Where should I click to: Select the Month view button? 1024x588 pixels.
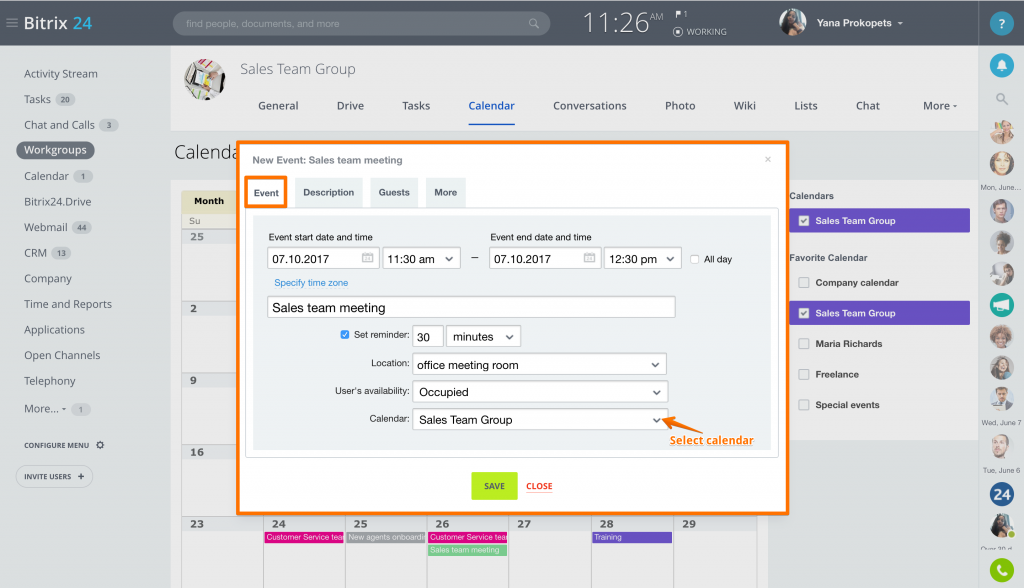tap(209, 201)
